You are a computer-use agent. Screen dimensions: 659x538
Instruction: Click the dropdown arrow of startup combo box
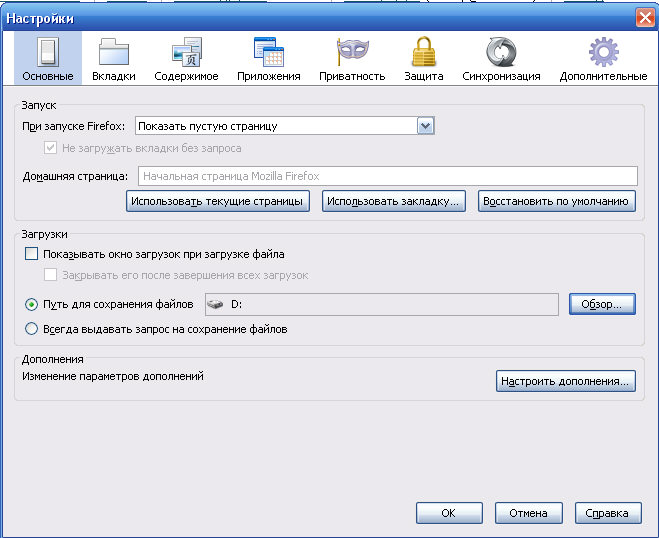tap(425, 126)
